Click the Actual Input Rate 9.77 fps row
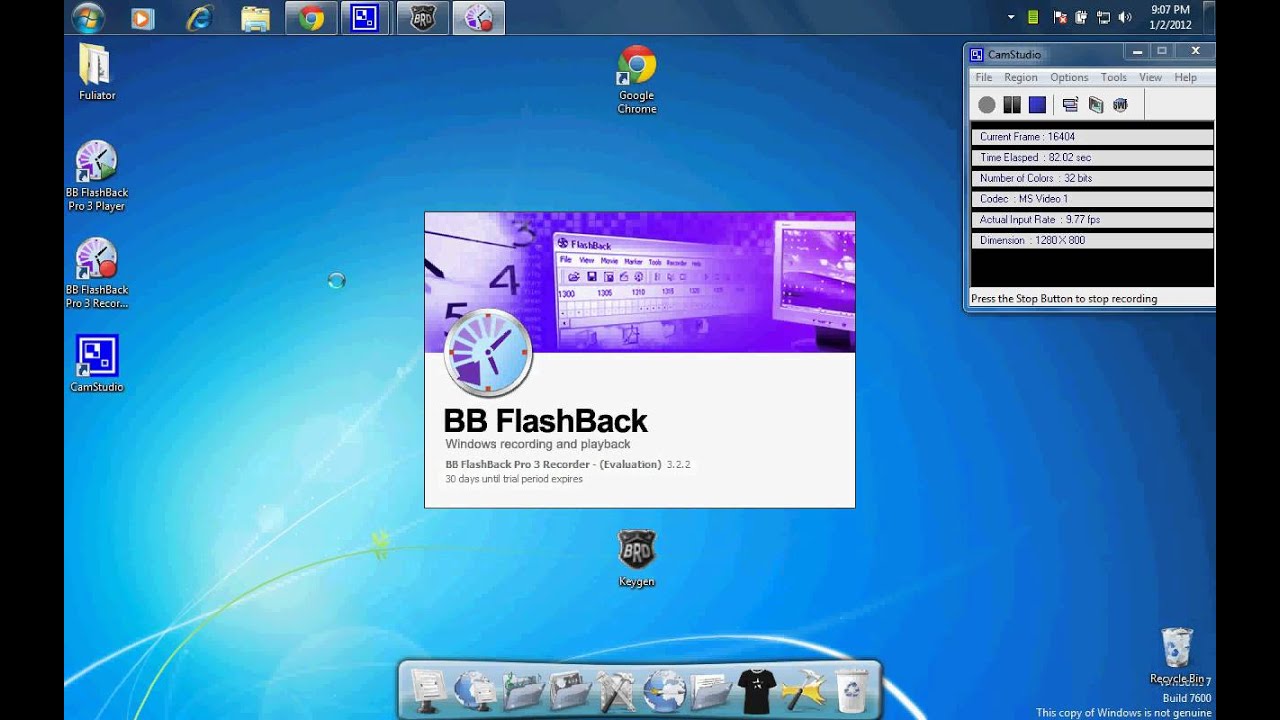Viewport: 1280px width, 720px height. [1092, 219]
